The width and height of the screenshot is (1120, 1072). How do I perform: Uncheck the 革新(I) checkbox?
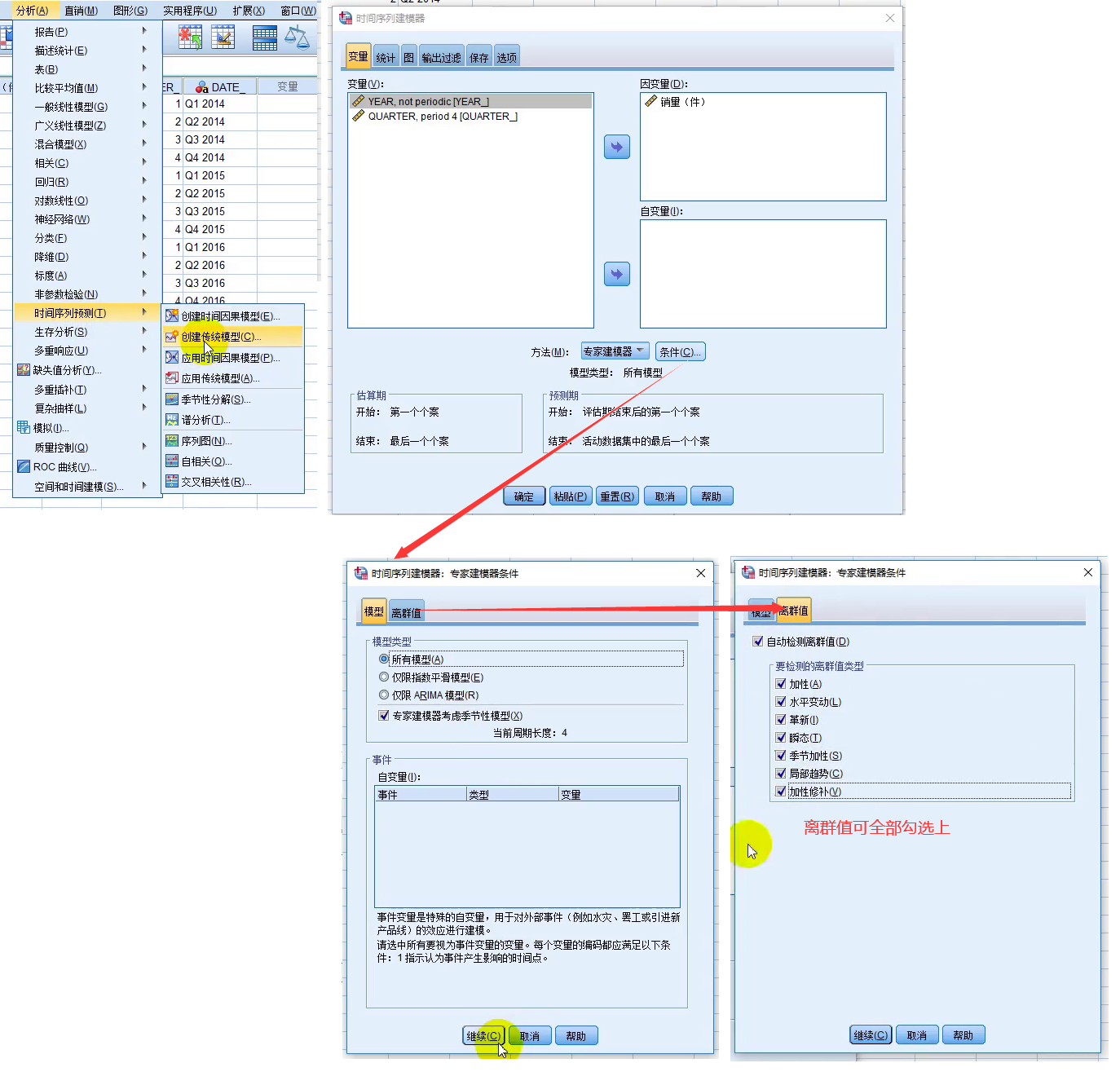tap(781, 719)
